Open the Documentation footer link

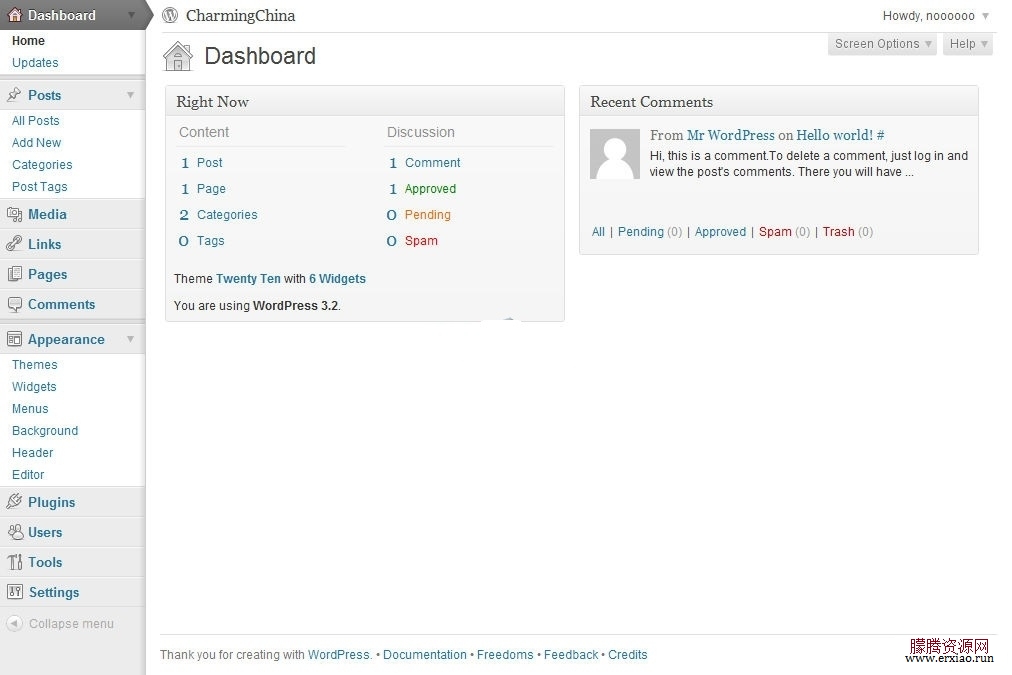point(425,654)
